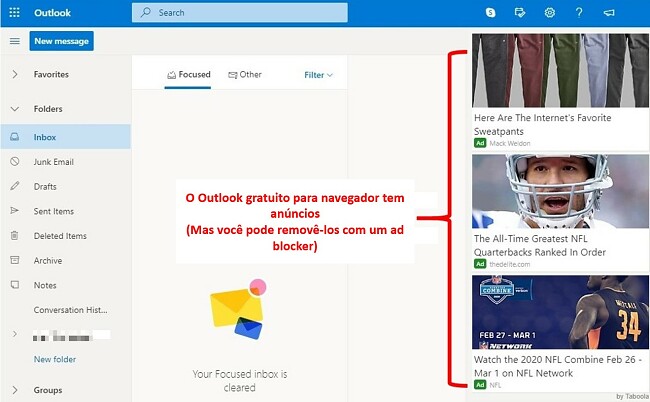Switch to the Other tab

click(x=245, y=75)
